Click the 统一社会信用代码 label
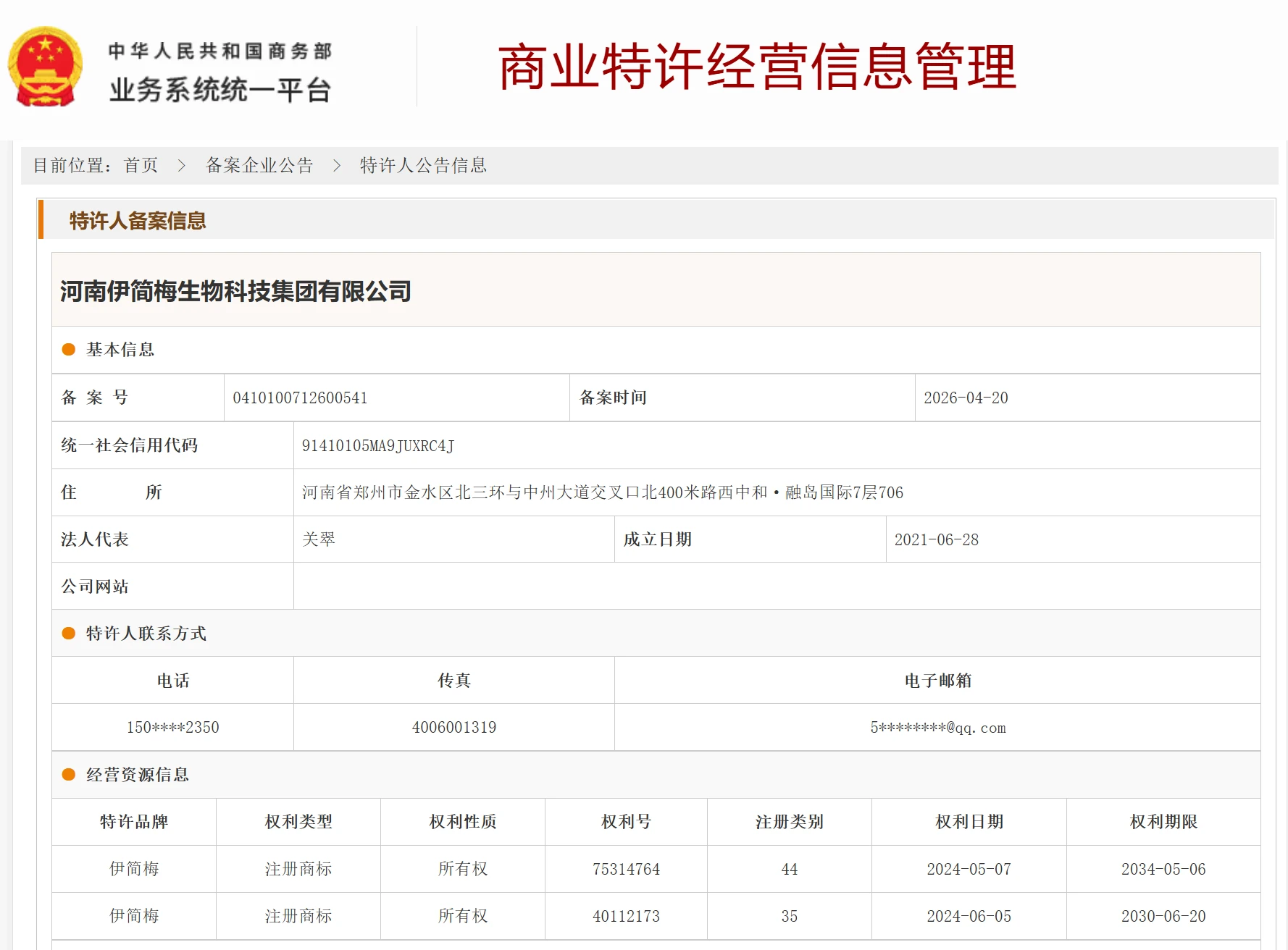This screenshot has height=950, width=1288. click(x=130, y=445)
